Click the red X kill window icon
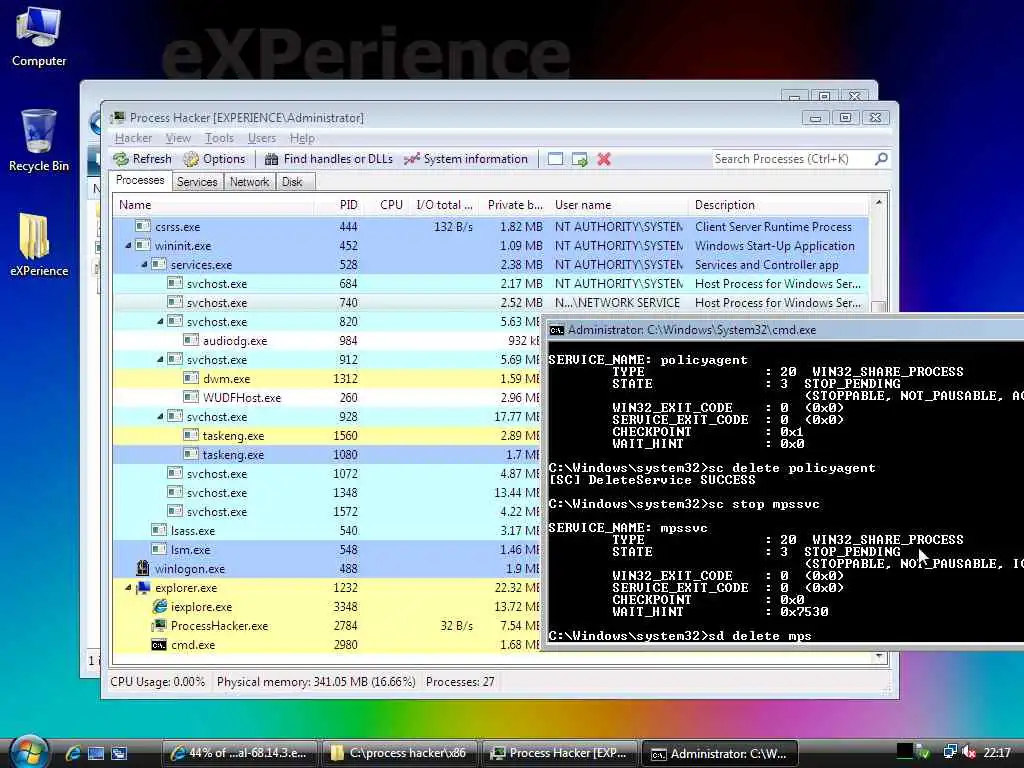 604,159
